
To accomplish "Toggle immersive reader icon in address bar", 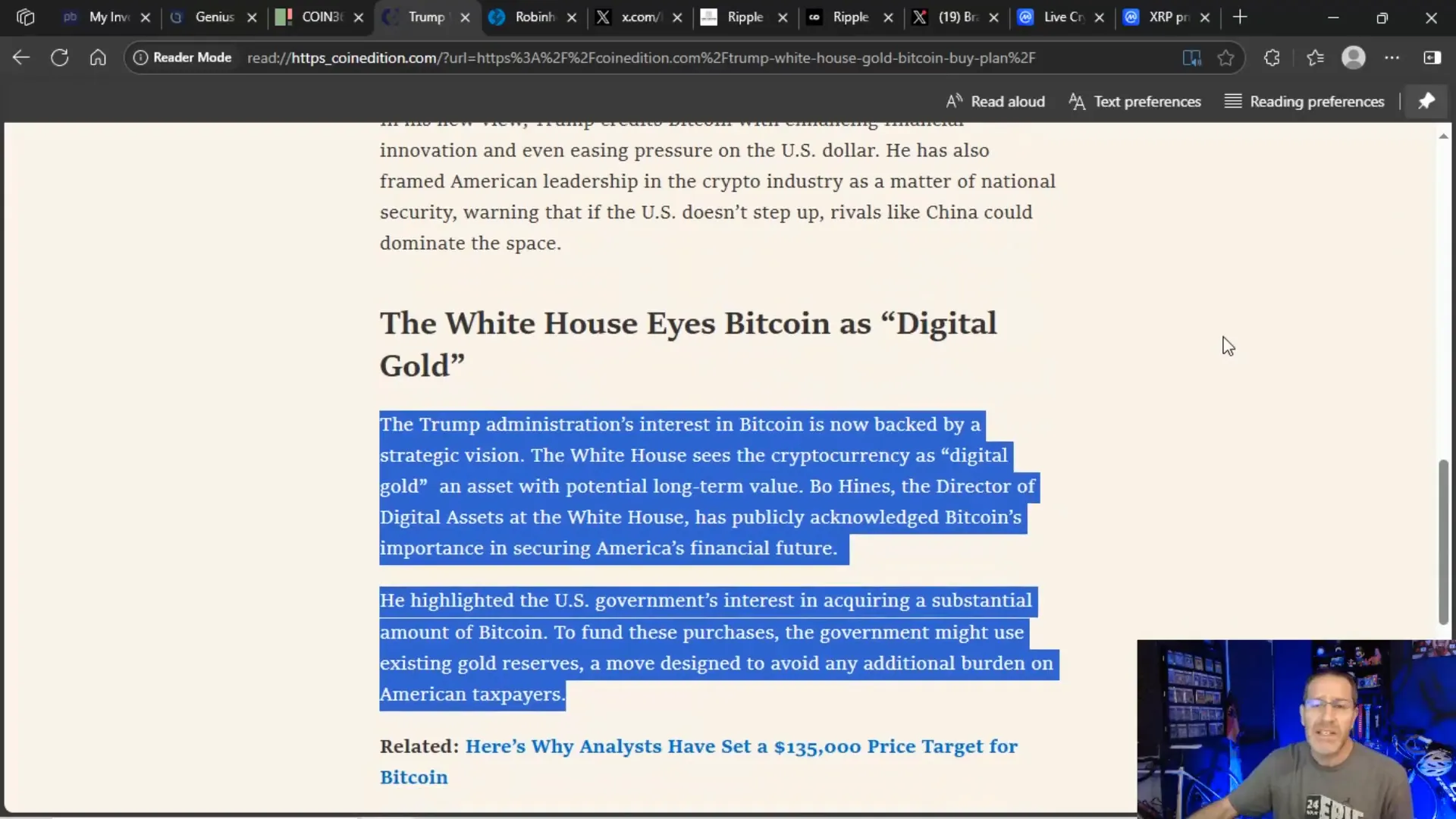I will click(x=1191, y=58).
